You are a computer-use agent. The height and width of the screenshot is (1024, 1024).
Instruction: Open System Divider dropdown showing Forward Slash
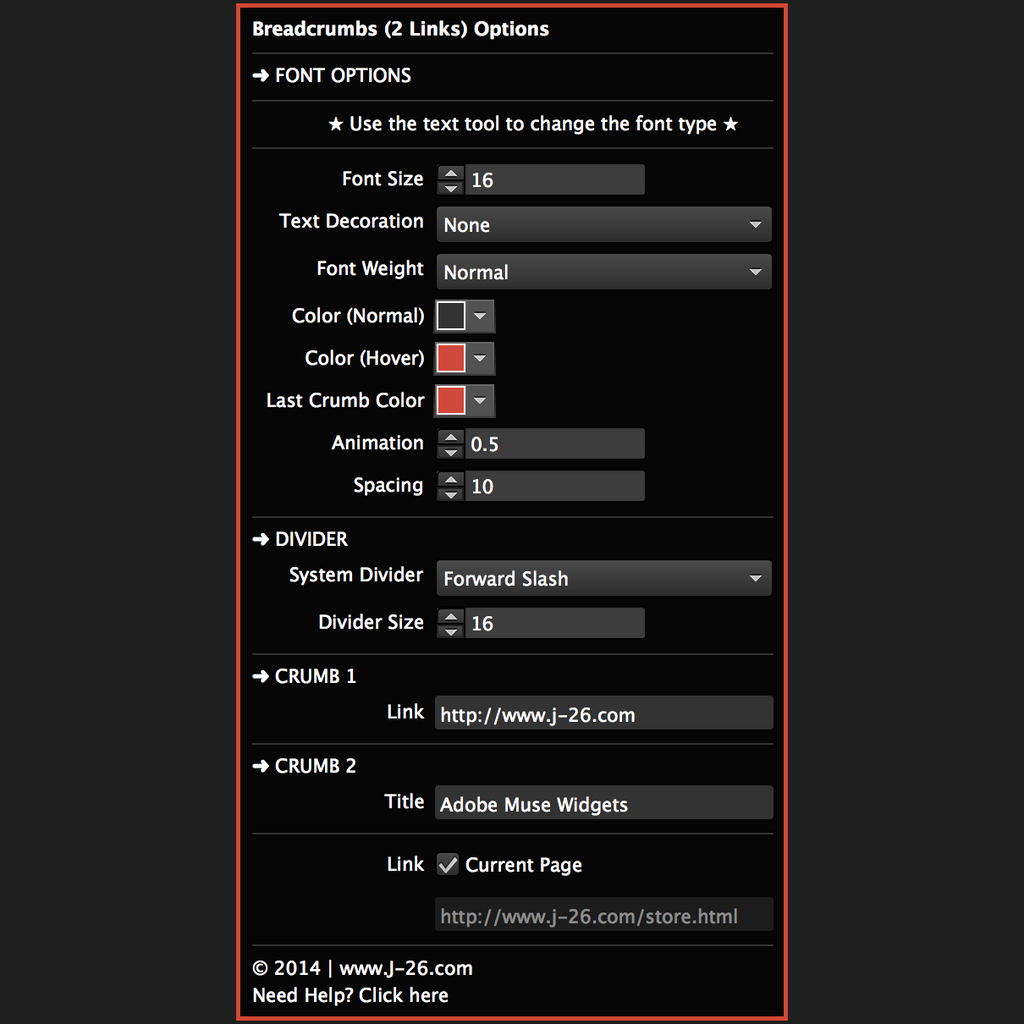point(603,578)
